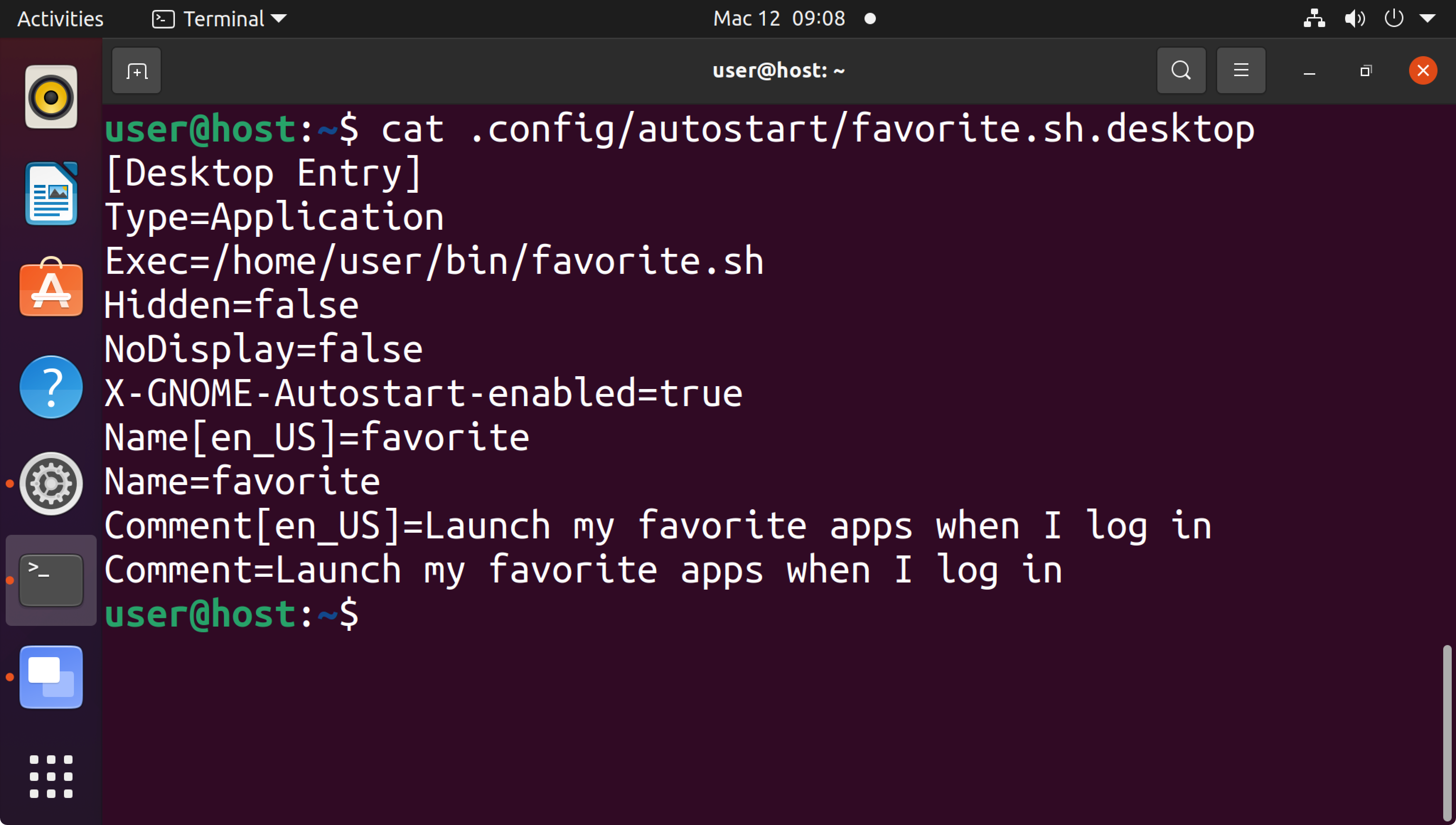The height and width of the screenshot is (825, 1456).
Task: Restore the terminal window size
Action: click(x=1366, y=71)
